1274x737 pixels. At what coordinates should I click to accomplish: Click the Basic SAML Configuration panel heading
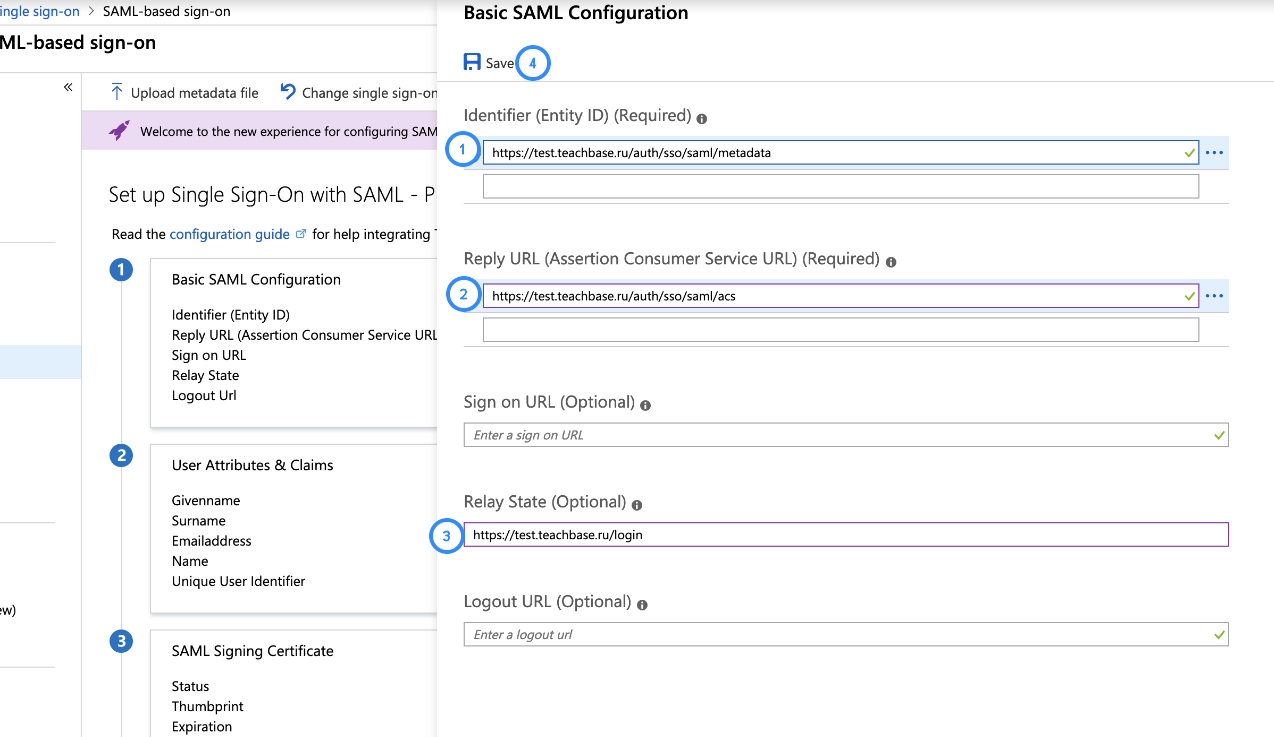click(x=576, y=13)
